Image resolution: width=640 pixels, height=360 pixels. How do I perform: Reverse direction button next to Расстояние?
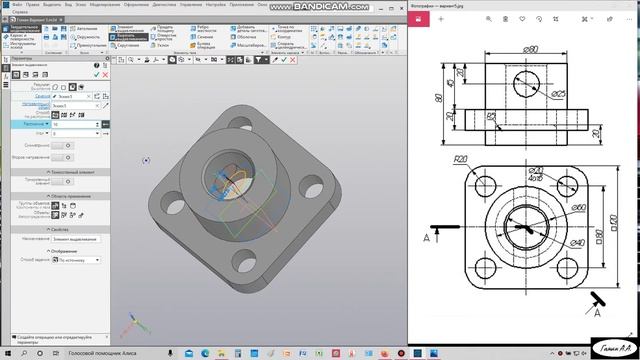tap(105, 124)
